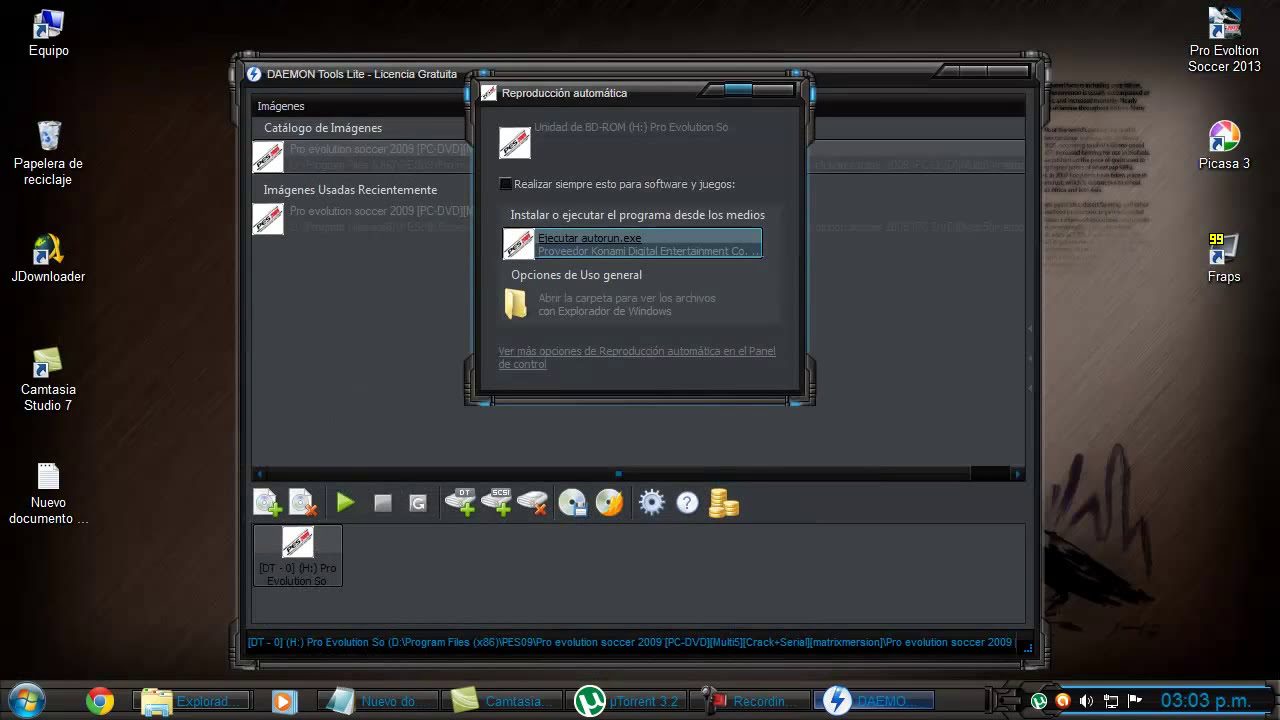This screenshot has height=720, width=1280.
Task: Open Fraps desktop shortcut
Action: point(1224,258)
